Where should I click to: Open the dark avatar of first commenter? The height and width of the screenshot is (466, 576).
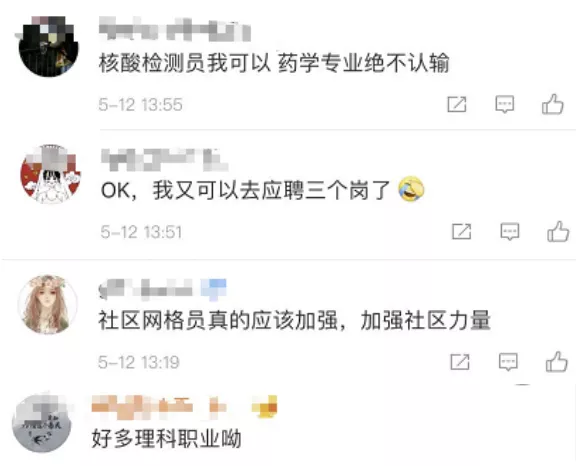pos(48,46)
